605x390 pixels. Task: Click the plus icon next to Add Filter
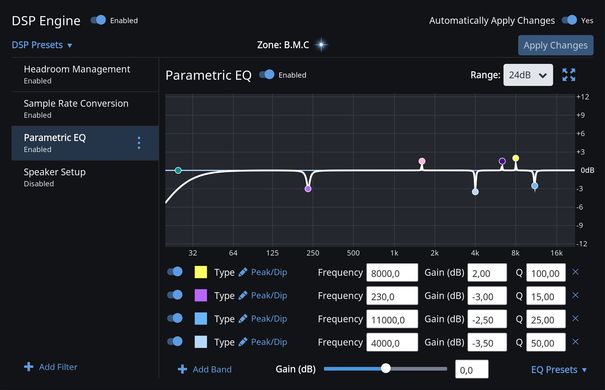(x=29, y=366)
